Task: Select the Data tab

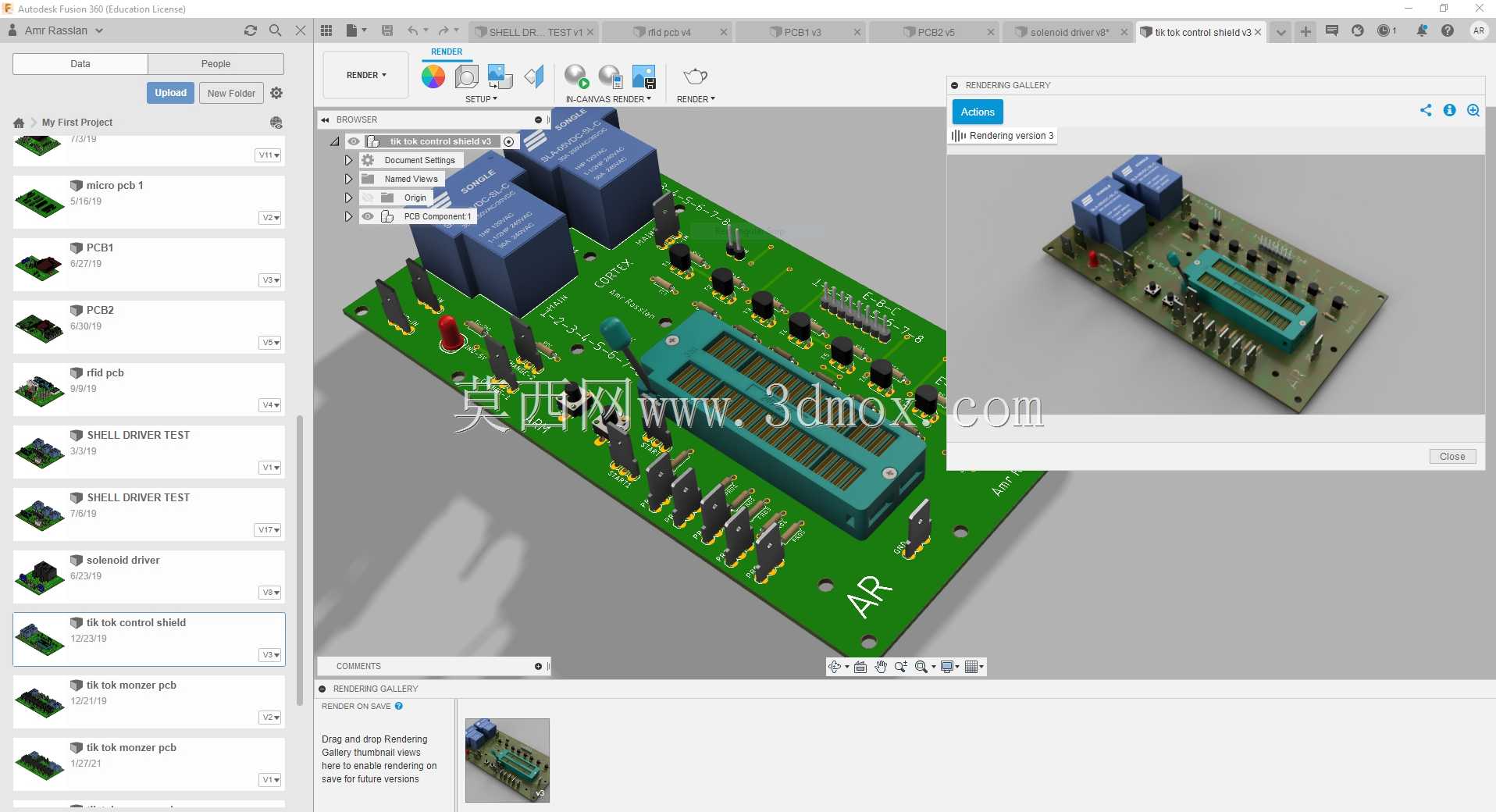Action: click(x=80, y=64)
